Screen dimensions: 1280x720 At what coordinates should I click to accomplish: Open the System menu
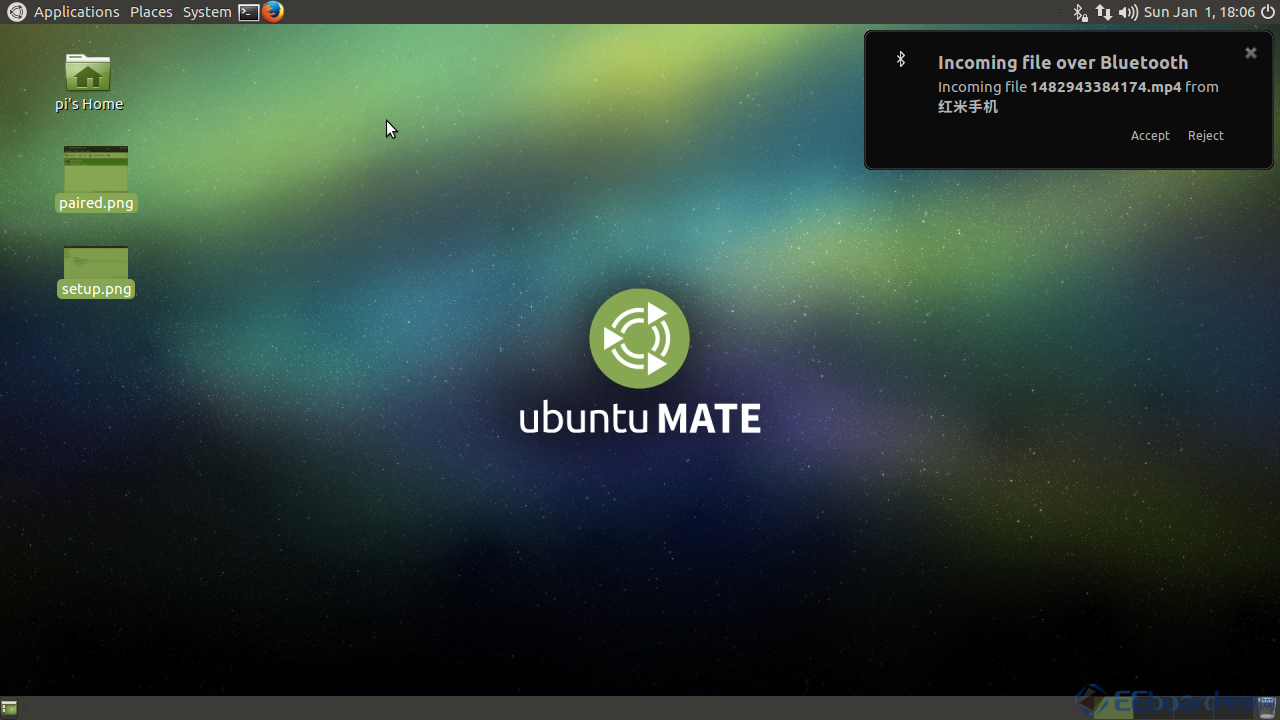207,12
